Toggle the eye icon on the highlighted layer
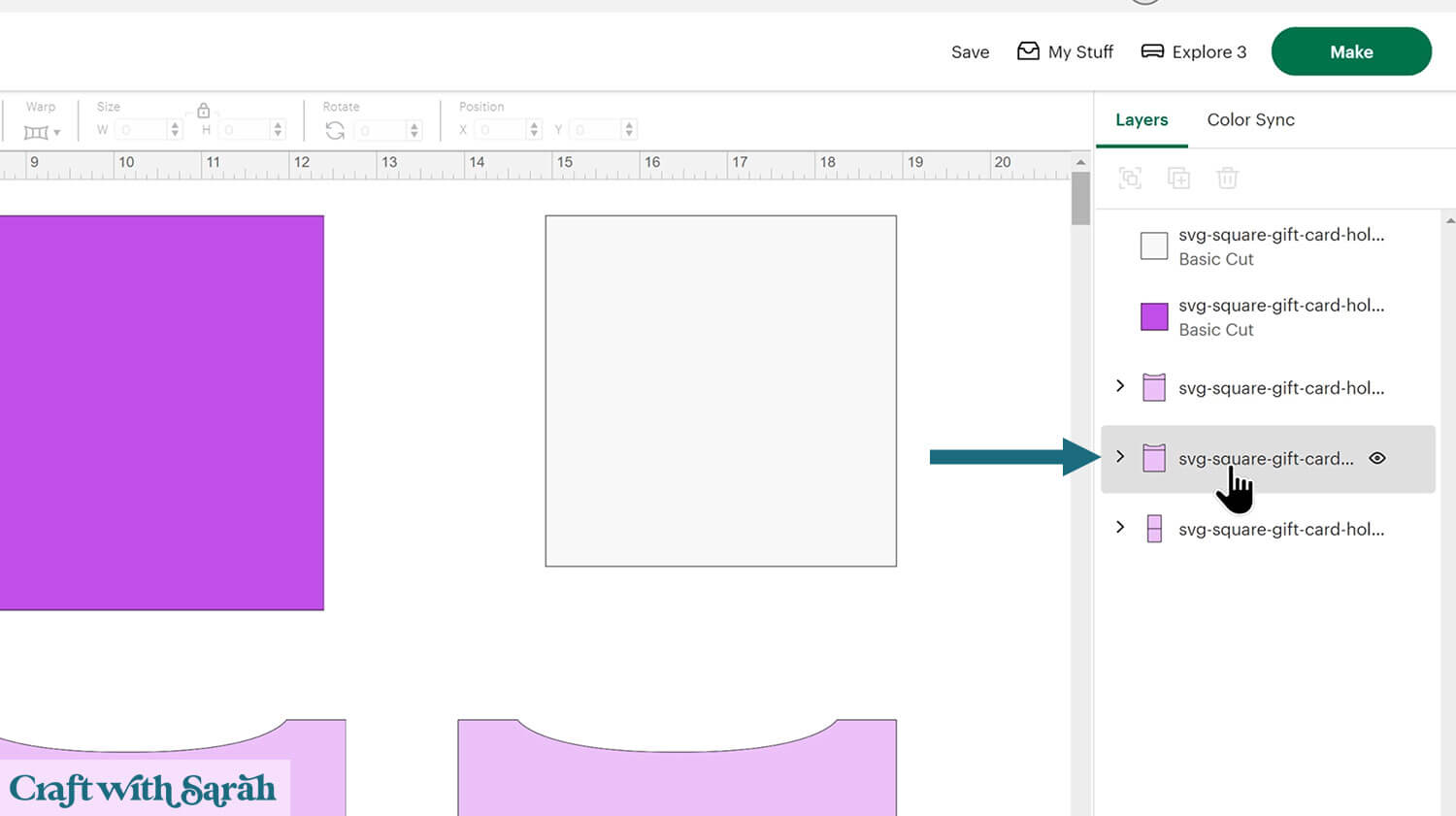 pyautogui.click(x=1376, y=458)
